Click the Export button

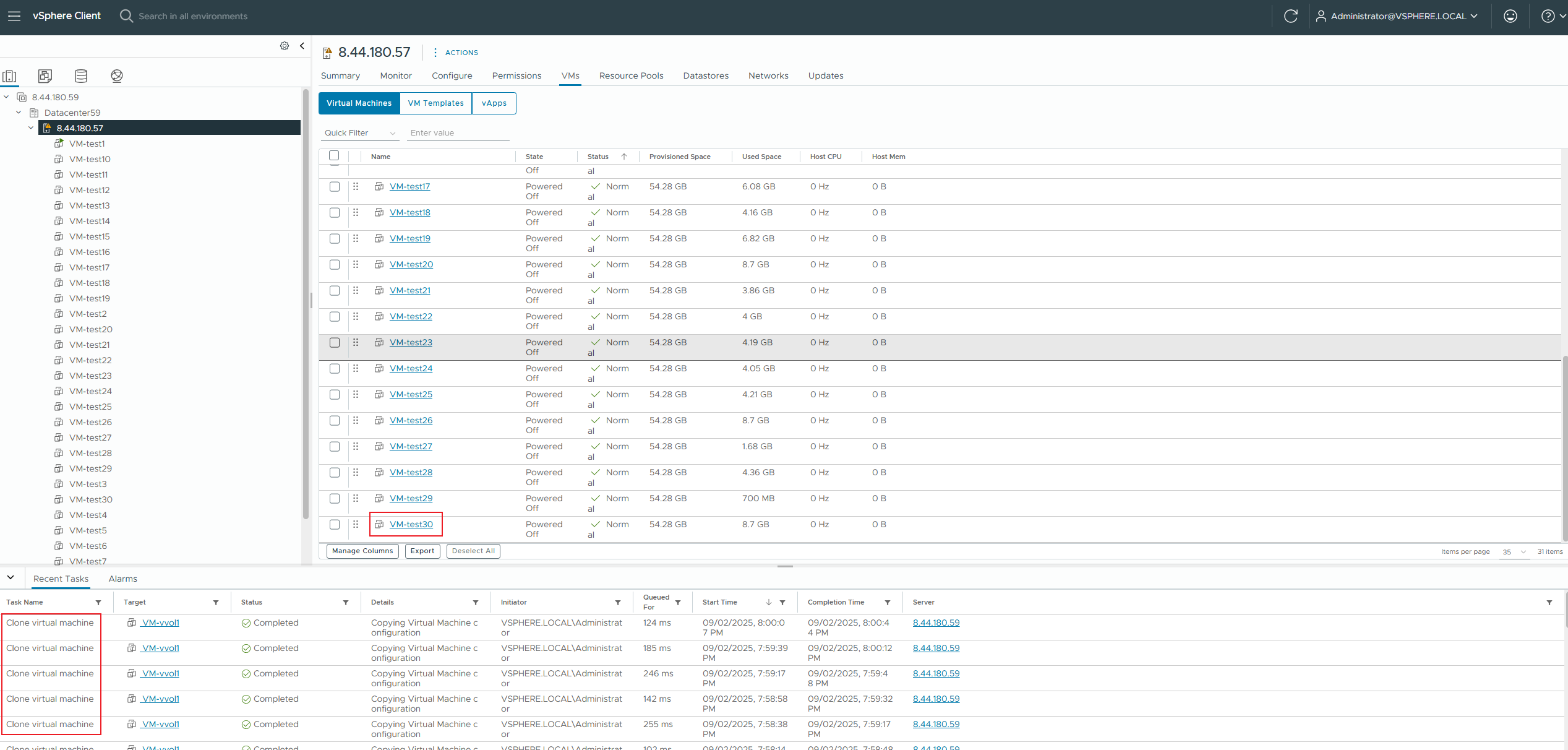pyautogui.click(x=422, y=551)
